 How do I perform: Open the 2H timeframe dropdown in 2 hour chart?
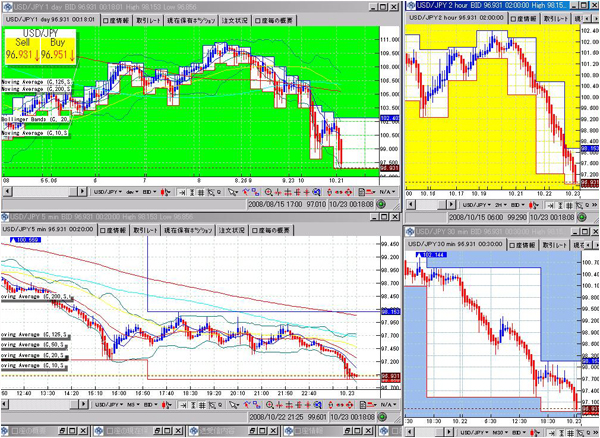tap(501, 205)
